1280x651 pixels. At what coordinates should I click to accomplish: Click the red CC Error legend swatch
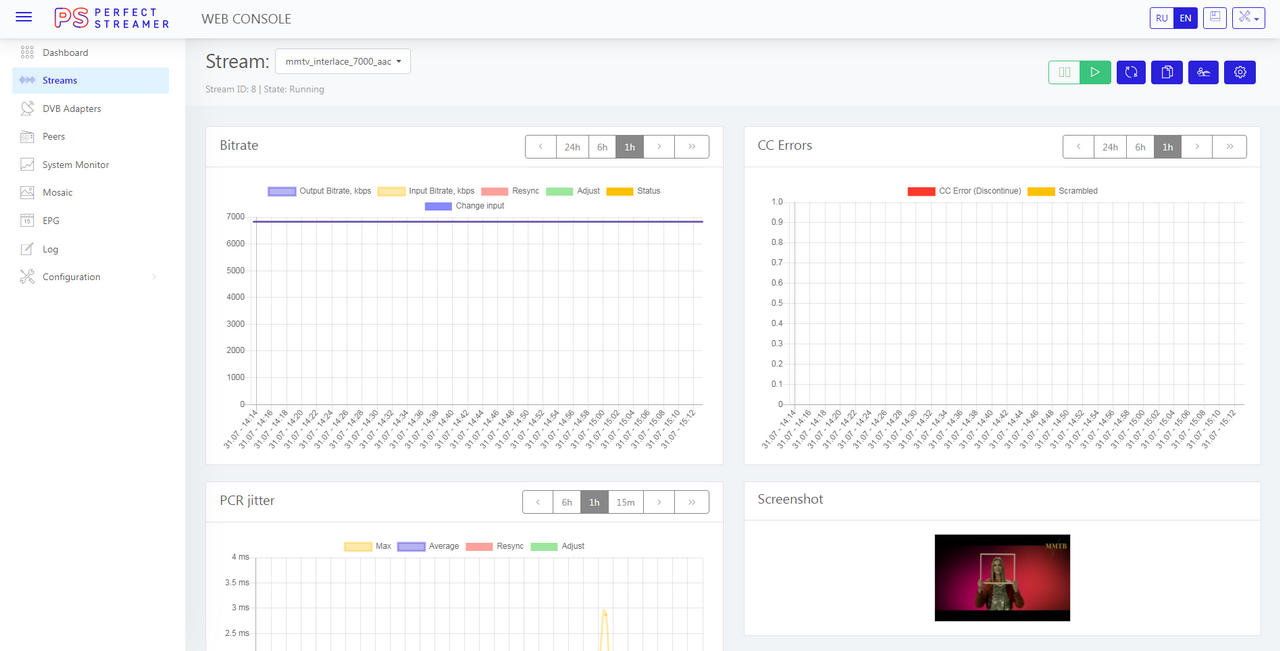tap(920, 191)
